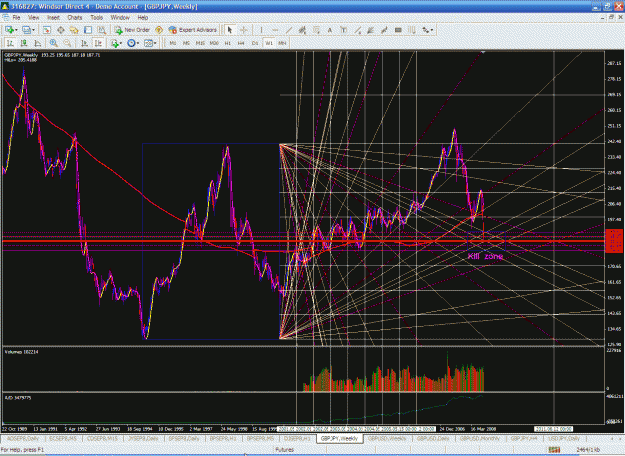
Task: Open the New Chart tool
Action: point(9,30)
